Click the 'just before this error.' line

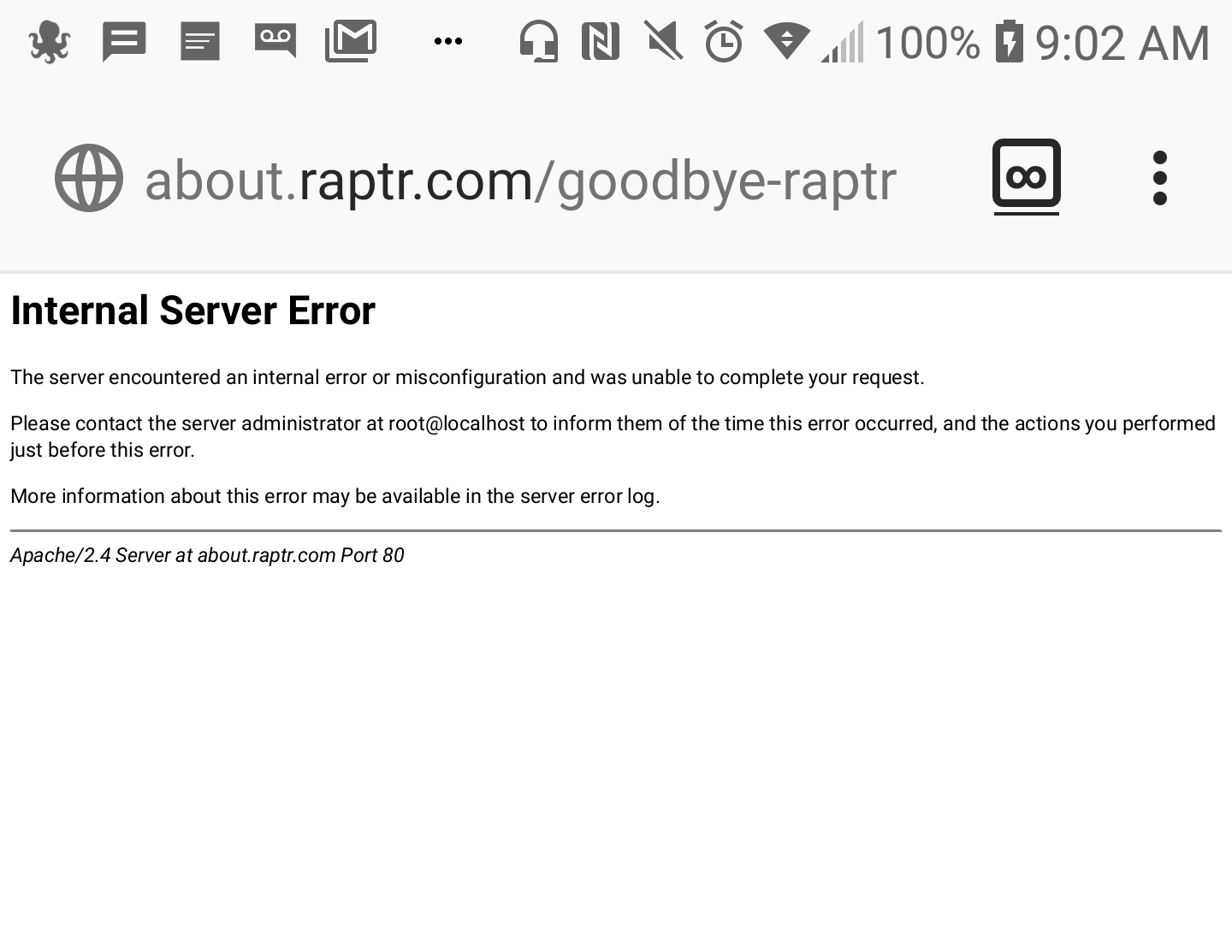pyautogui.click(x=103, y=450)
